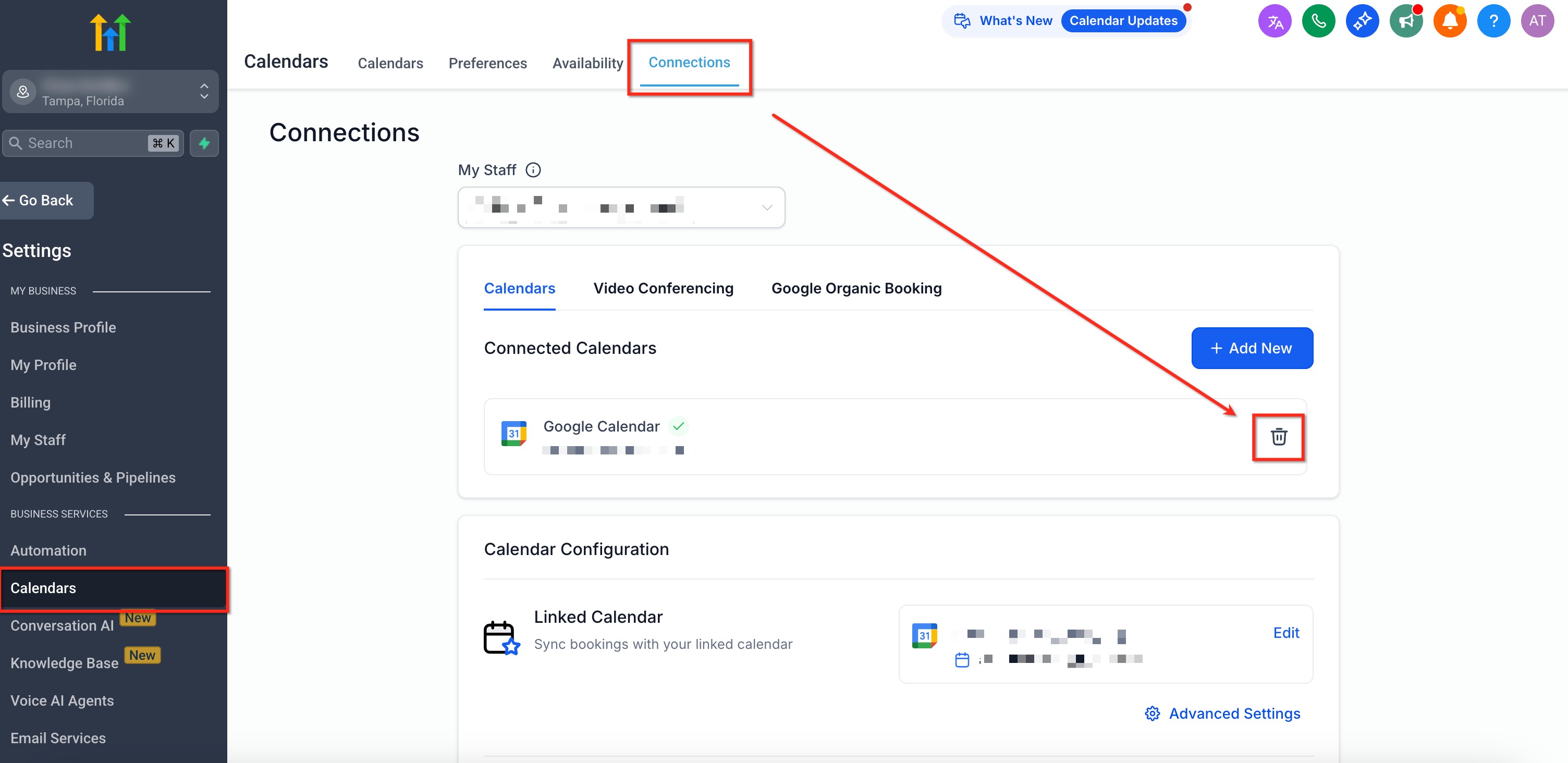The image size is (1568, 763).
Task: Open the megaphone announcements icon
Action: tap(1406, 21)
